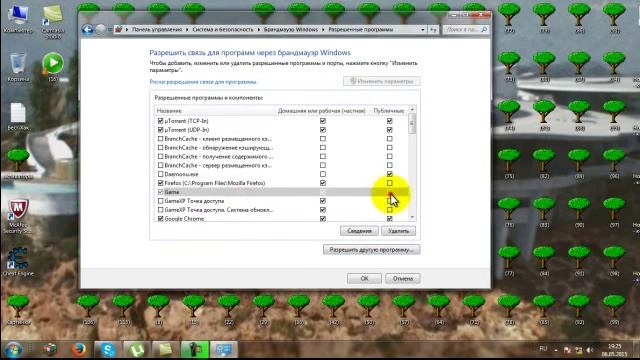Click the list scrollbar down arrow

click(412, 218)
